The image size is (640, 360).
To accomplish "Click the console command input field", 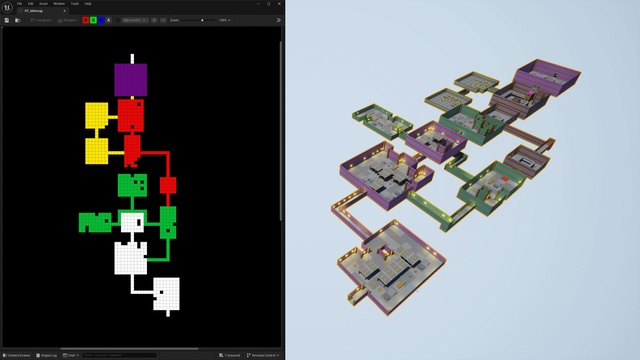I will tap(120, 356).
